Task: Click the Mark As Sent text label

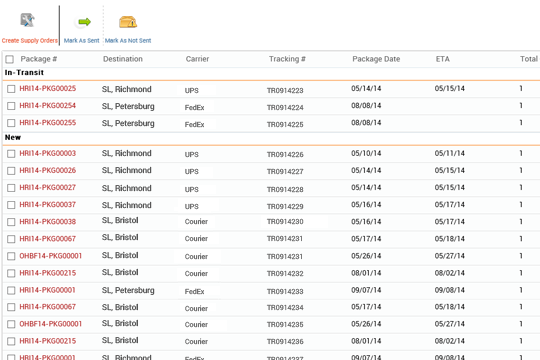Action: (x=82, y=41)
